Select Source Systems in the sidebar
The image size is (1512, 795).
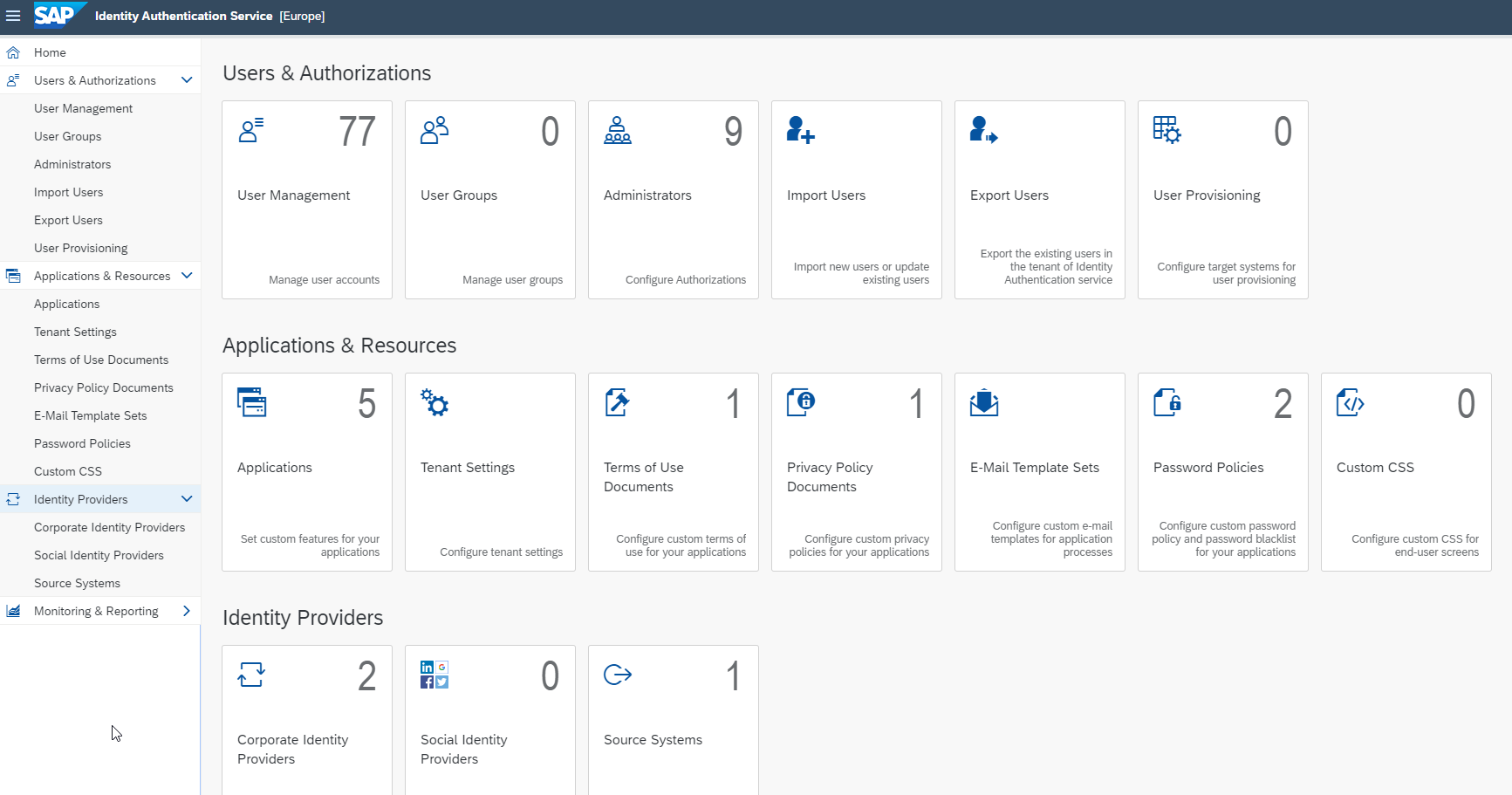pos(77,583)
